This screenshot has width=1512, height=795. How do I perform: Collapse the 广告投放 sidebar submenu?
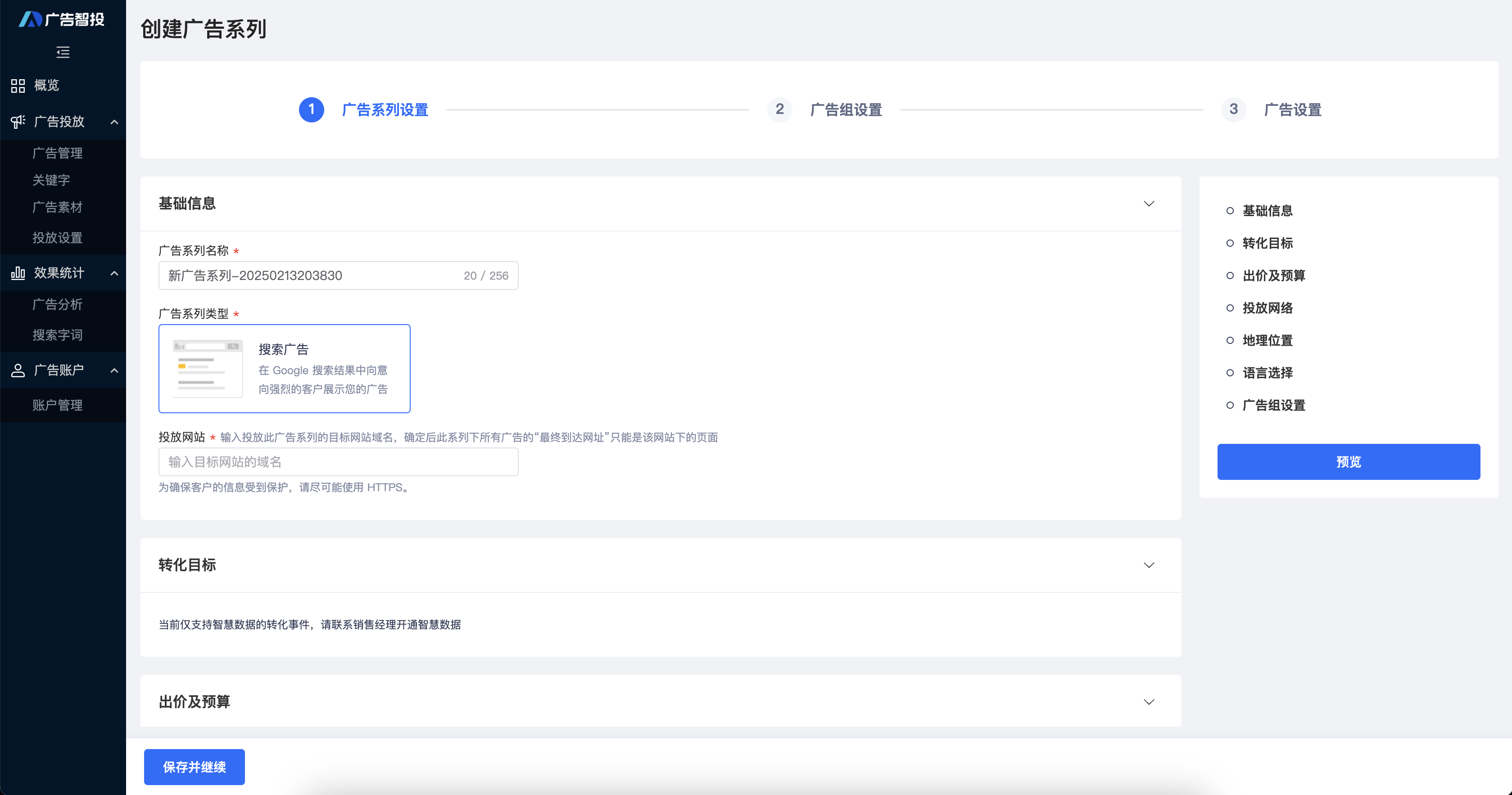(114, 122)
